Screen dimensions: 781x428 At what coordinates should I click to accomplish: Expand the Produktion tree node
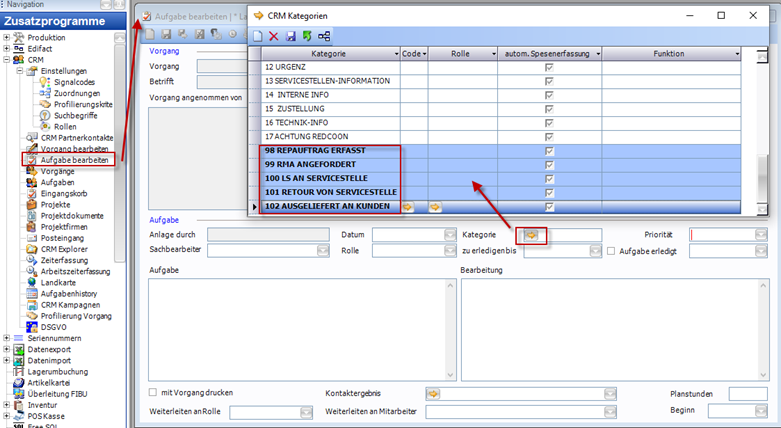7,38
